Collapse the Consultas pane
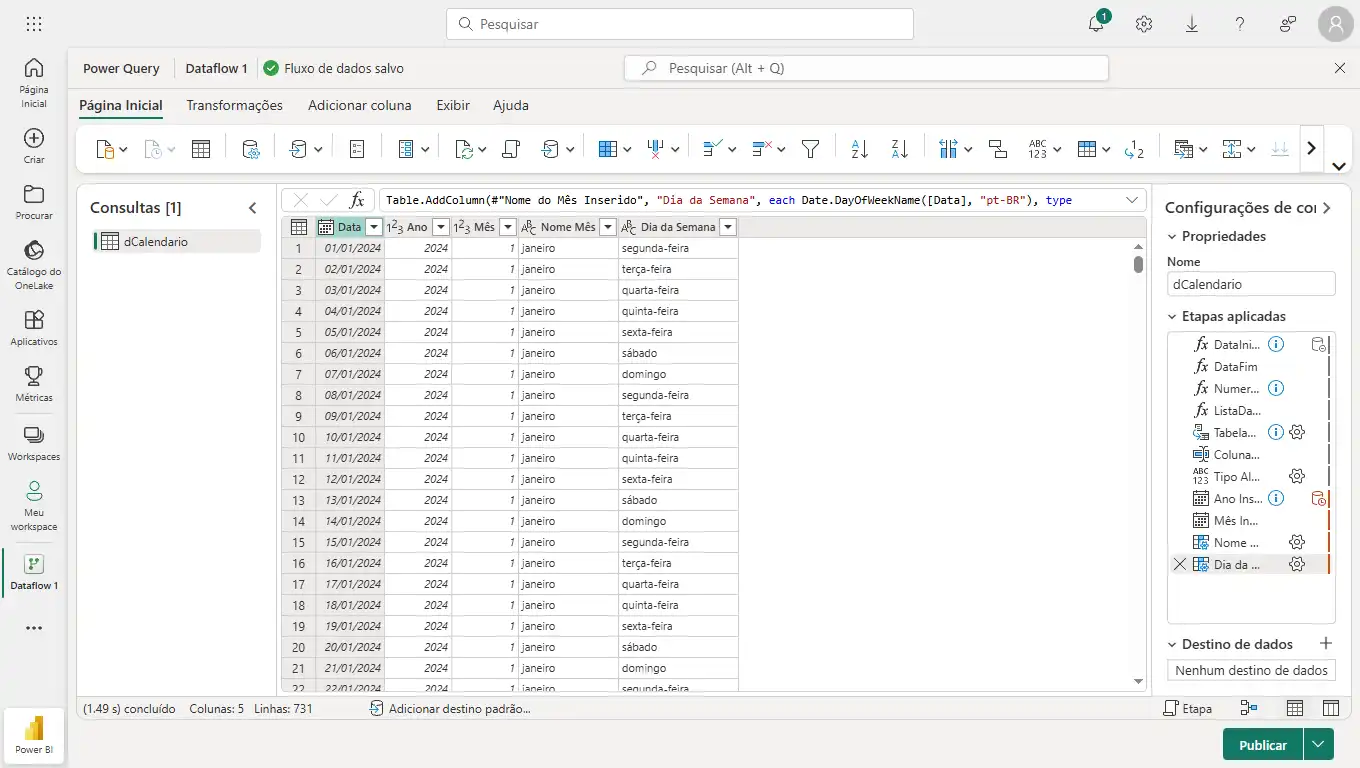 coord(252,208)
